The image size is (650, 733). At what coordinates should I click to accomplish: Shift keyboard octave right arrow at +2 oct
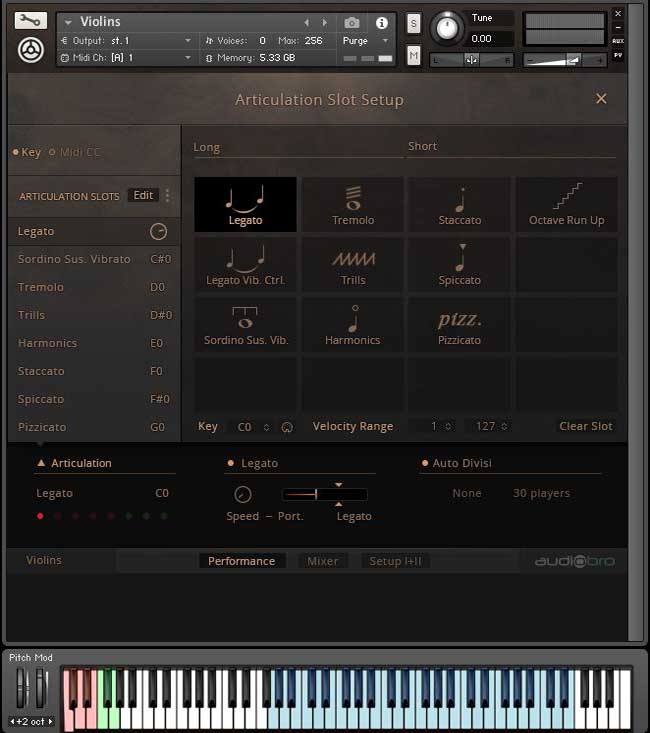pyautogui.click(x=51, y=721)
